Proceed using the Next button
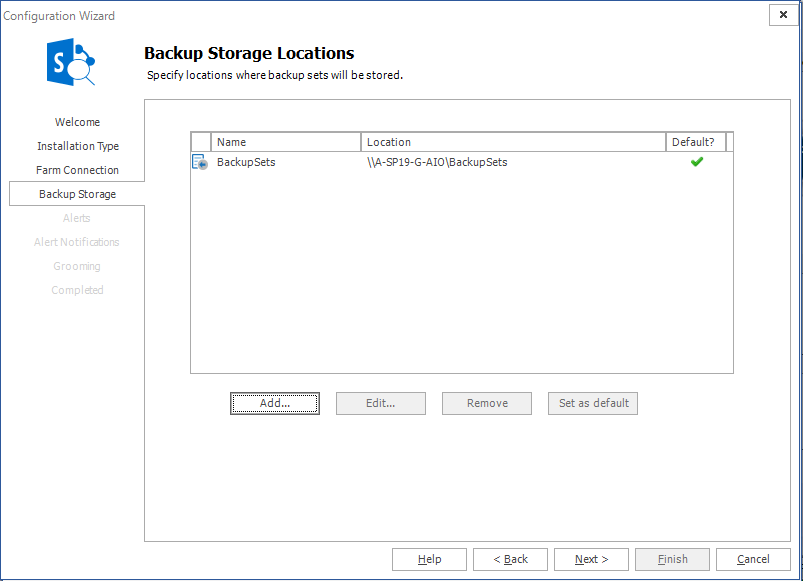 (591, 559)
